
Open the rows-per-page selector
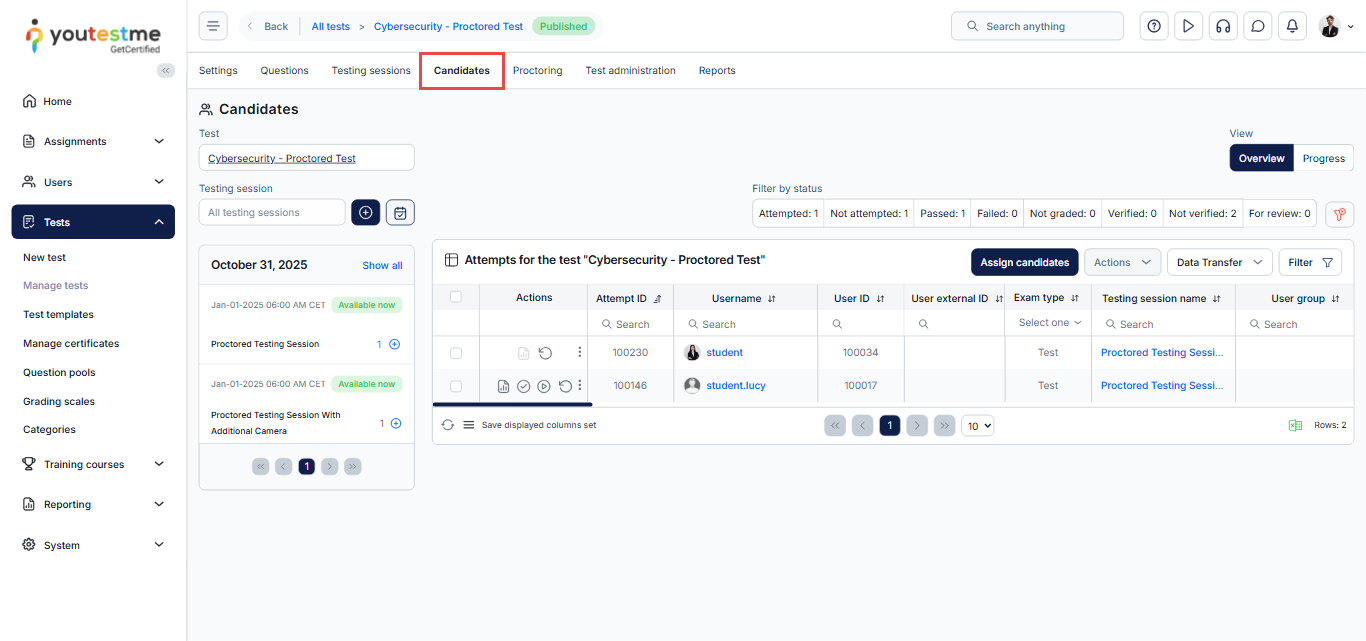coord(977,426)
